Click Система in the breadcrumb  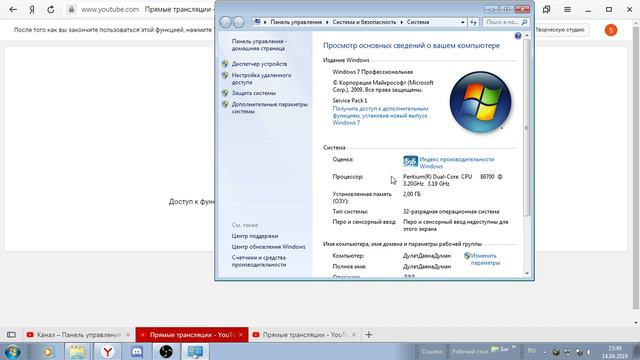[x=418, y=22]
